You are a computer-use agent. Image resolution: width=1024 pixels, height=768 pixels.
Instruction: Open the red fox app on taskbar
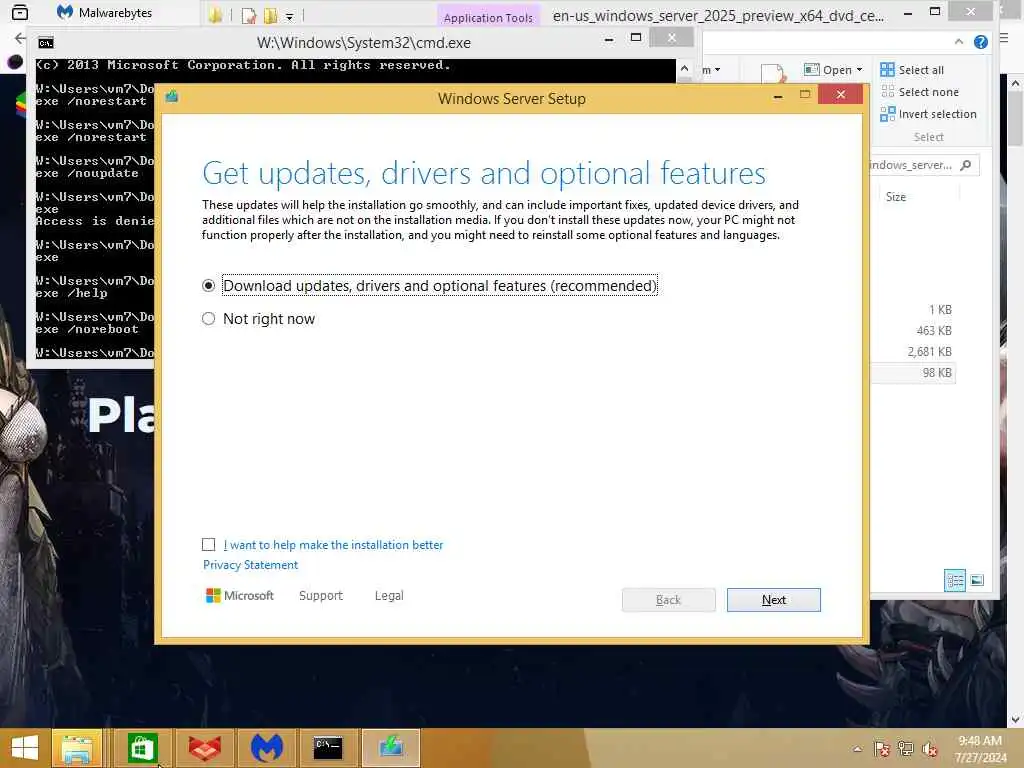coord(204,748)
